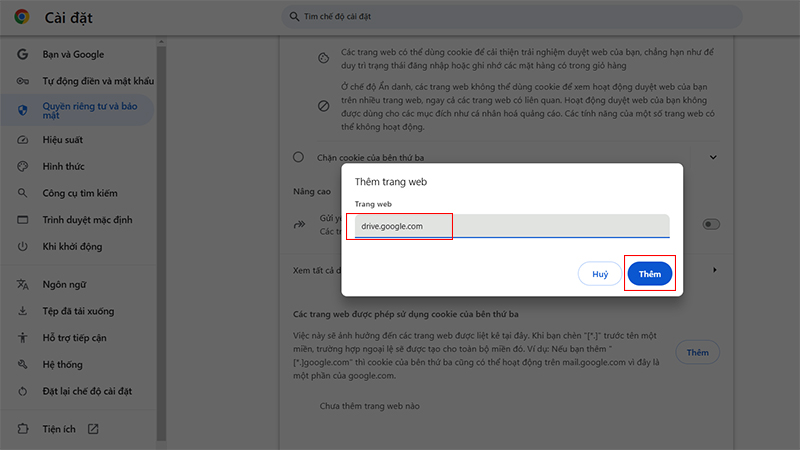
Task: Cancel the dialog with "Huỷ" button
Action: point(600,274)
